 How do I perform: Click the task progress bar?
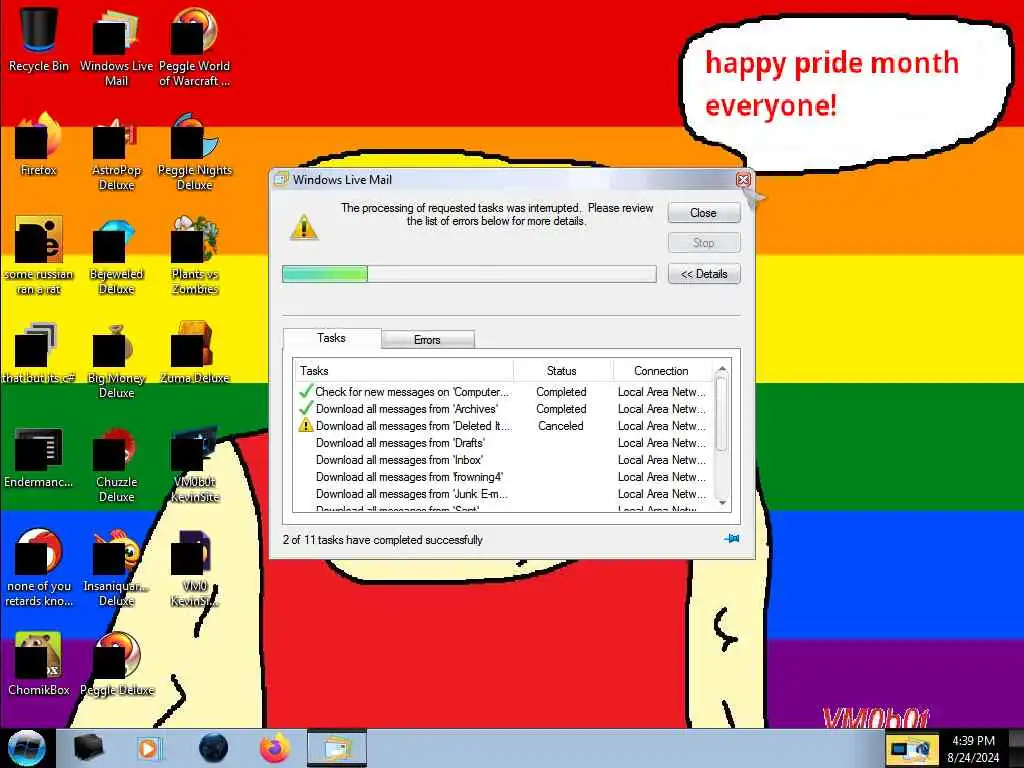coord(469,274)
